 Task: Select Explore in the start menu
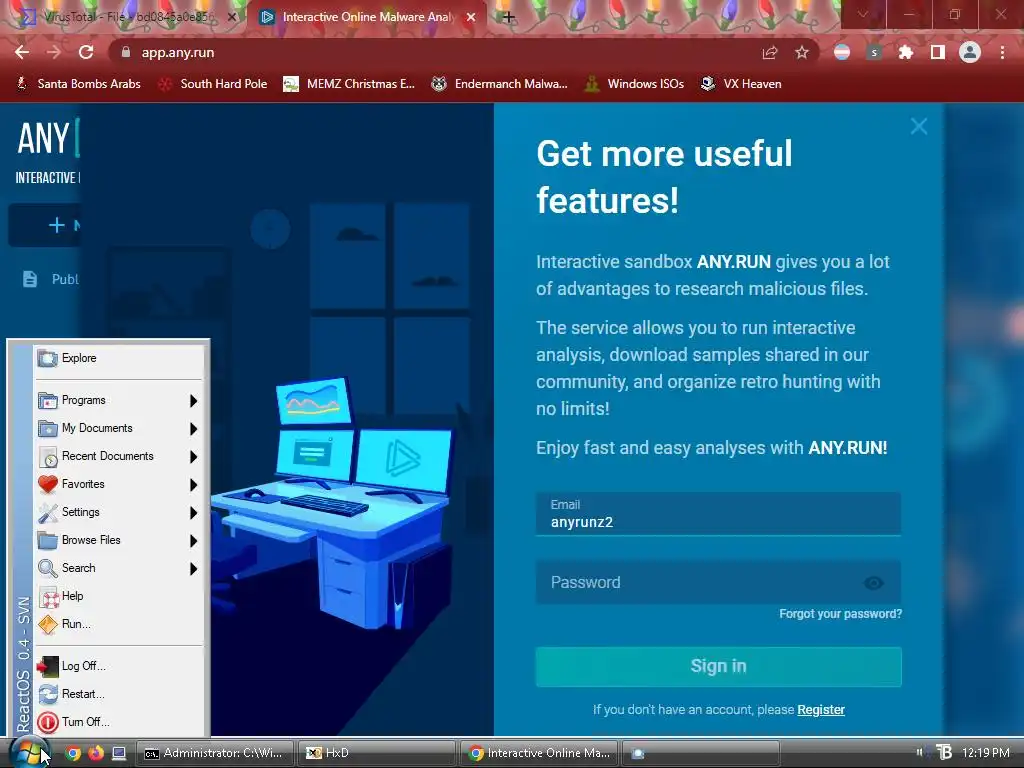click(118, 359)
